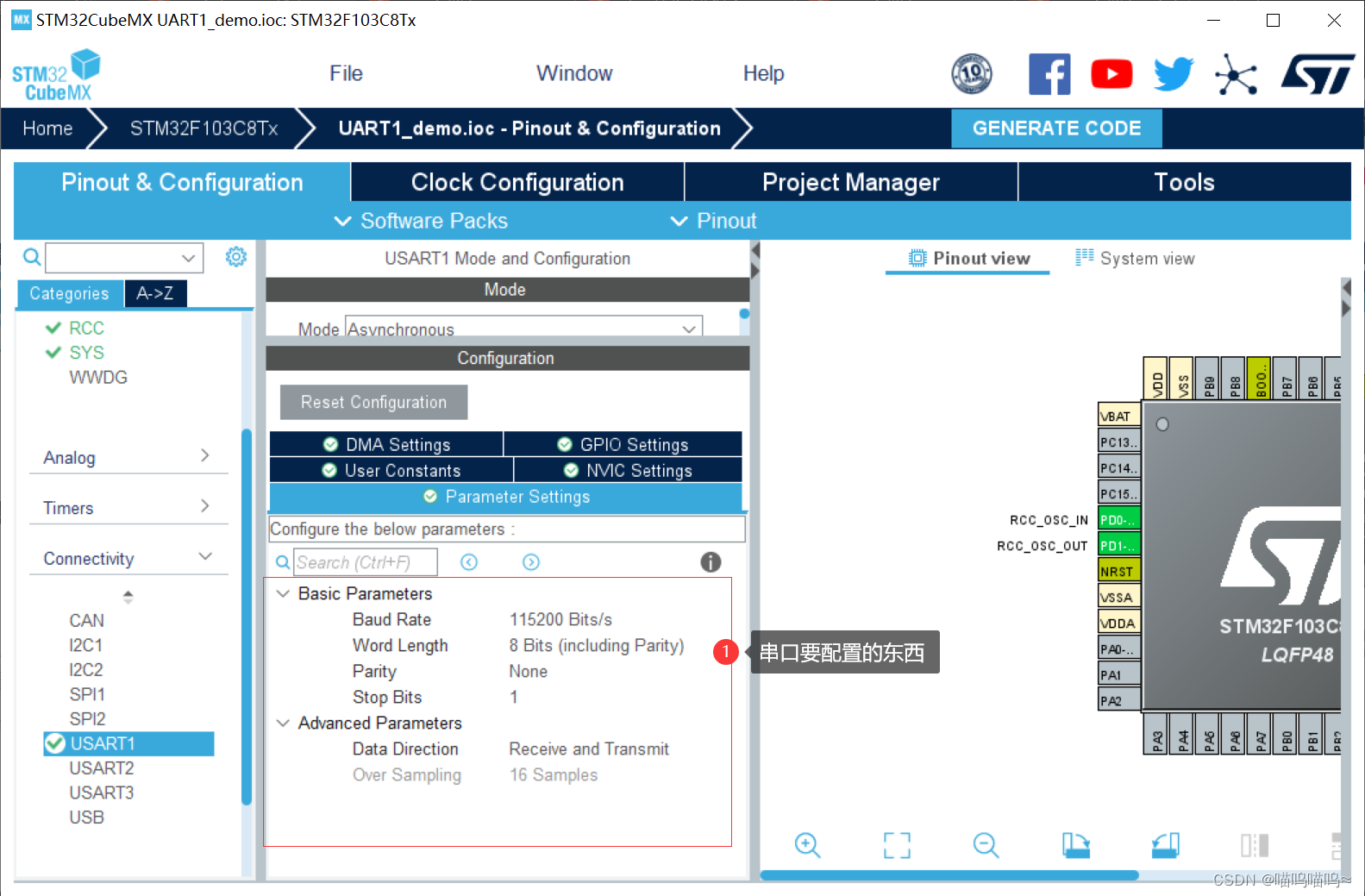
Task: Click the Baud Rate value 115200 Bits/s
Action: [x=560, y=619]
